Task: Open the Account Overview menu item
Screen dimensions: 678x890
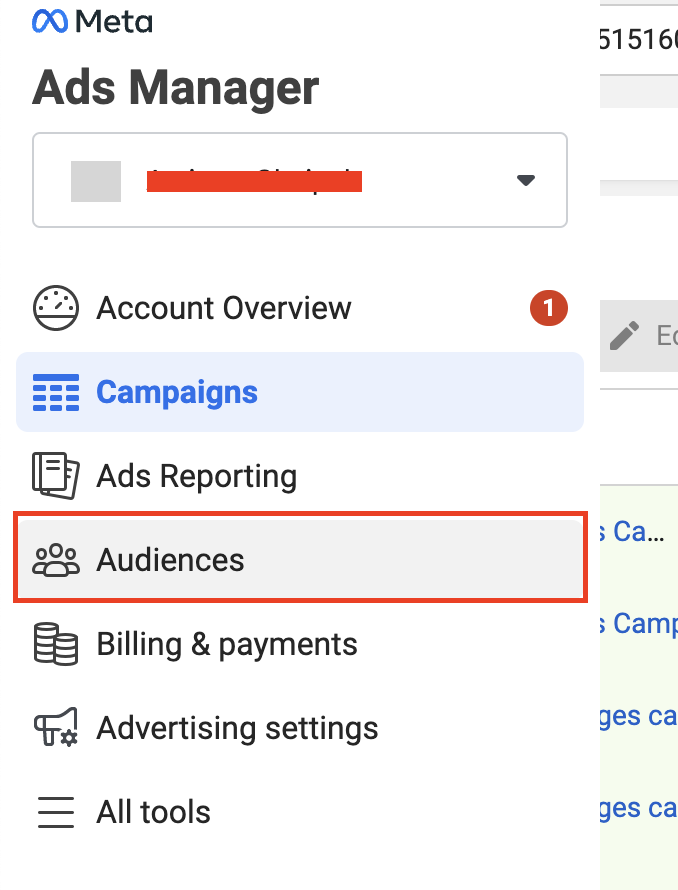Action: click(x=224, y=308)
